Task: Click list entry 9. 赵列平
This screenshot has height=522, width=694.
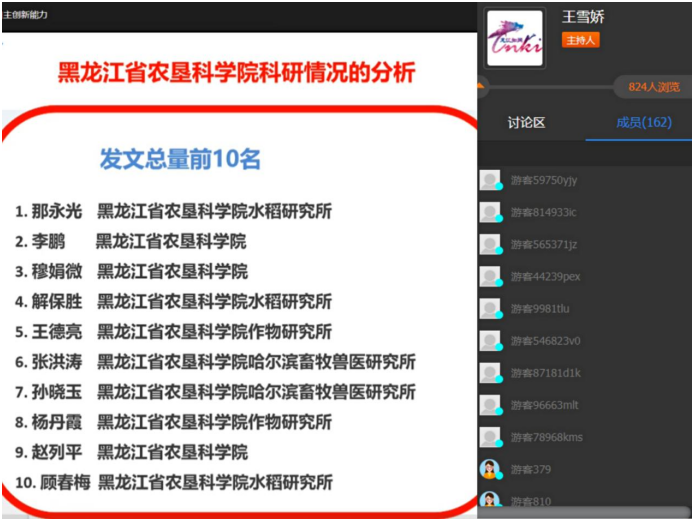Action: click(x=131, y=452)
